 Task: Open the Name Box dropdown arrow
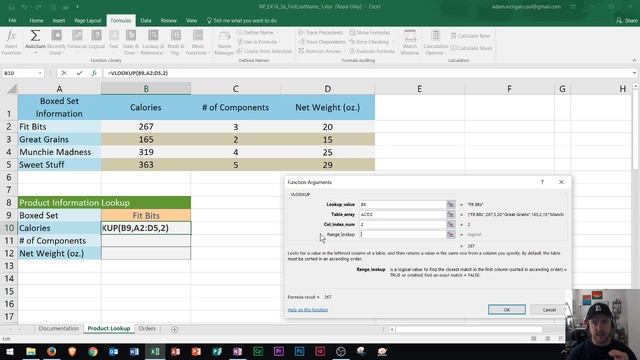(40, 73)
